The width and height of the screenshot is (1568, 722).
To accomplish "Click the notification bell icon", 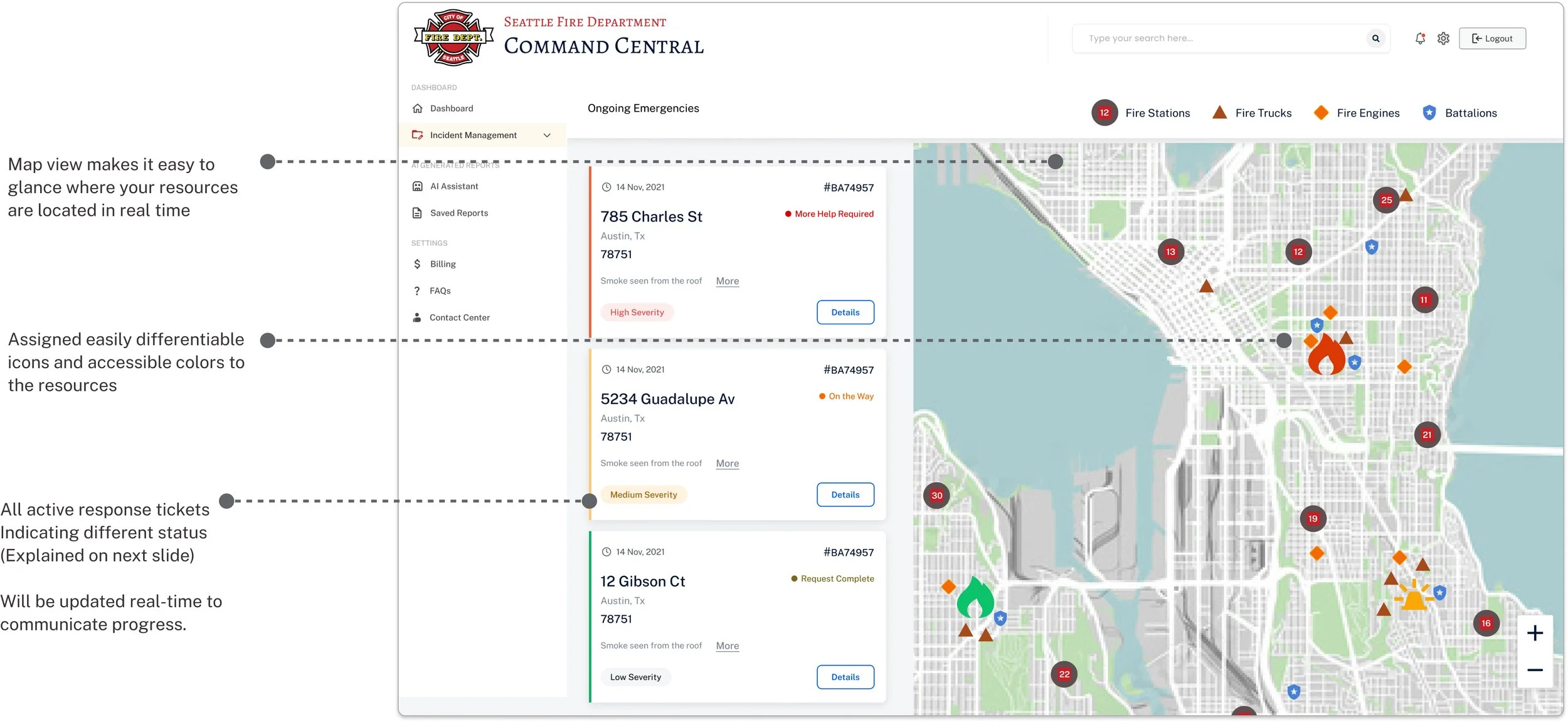I will [x=1420, y=38].
